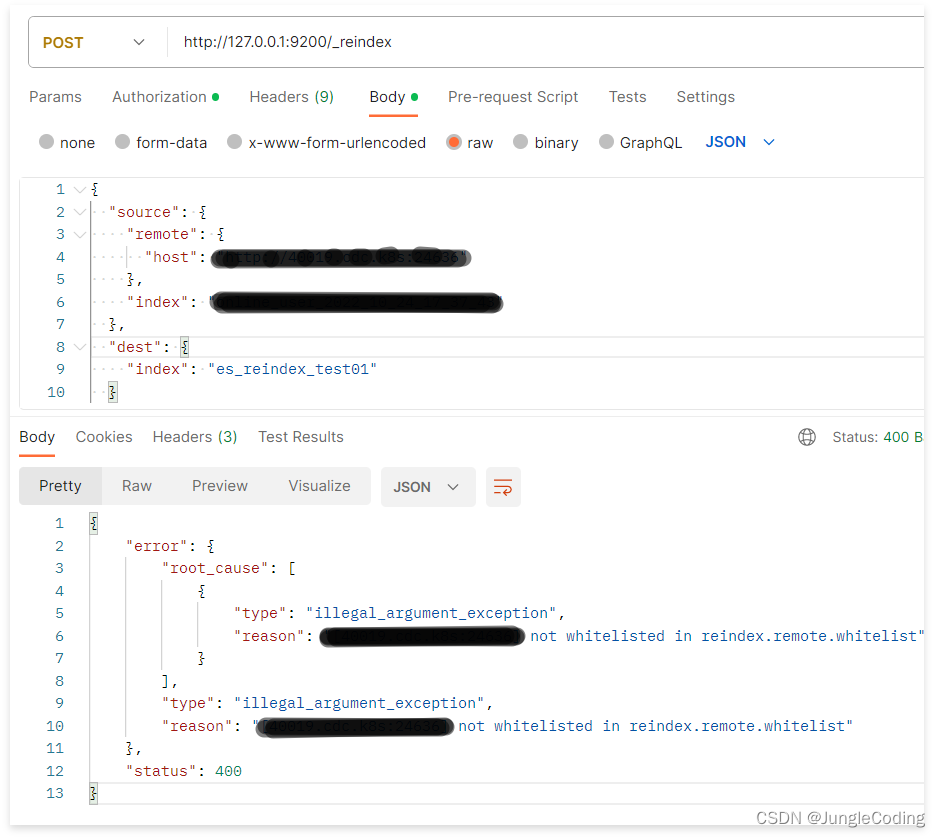
Task: Collapse the dest object at line 8
Action: 79,346
